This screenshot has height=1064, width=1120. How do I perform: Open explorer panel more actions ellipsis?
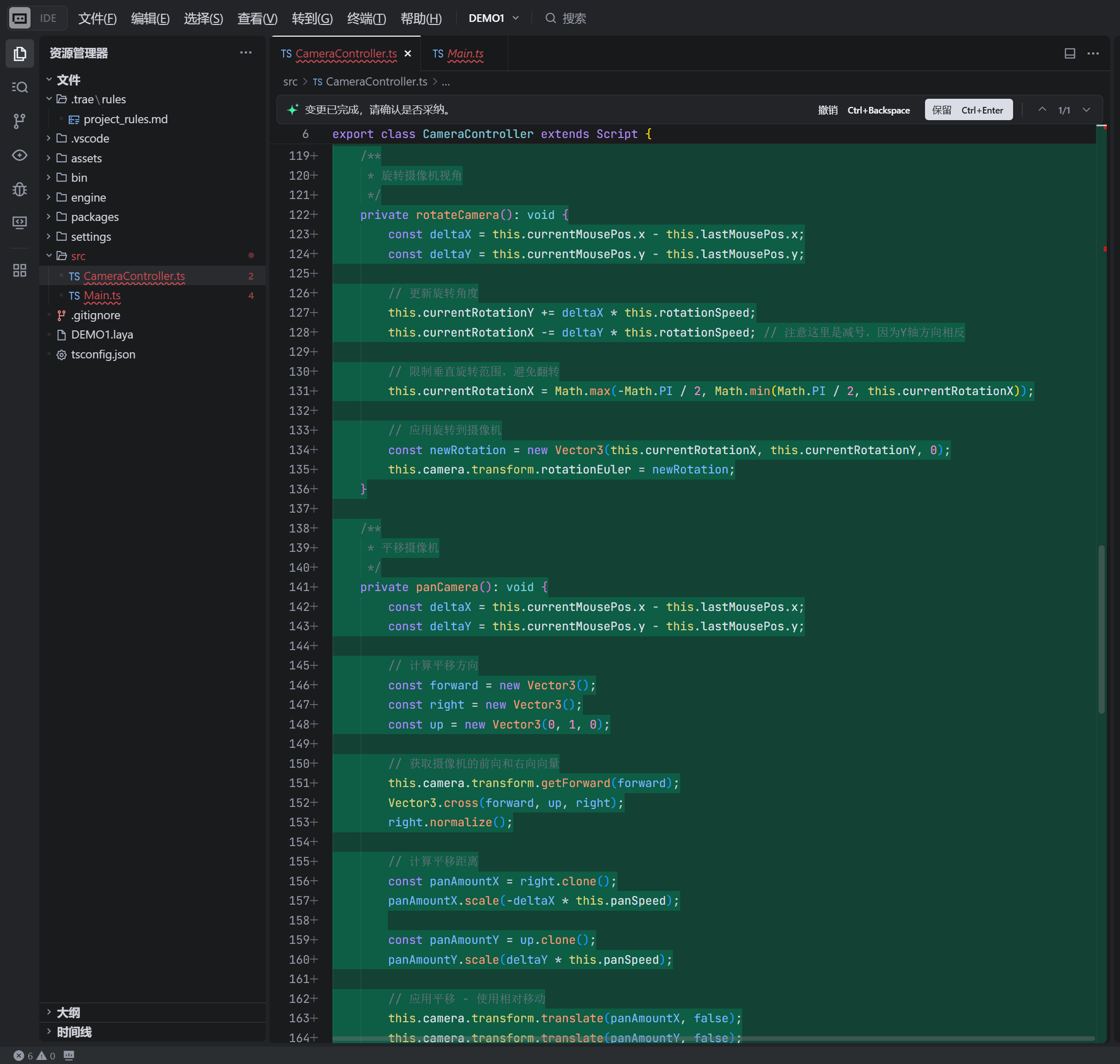click(x=245, y=53)
